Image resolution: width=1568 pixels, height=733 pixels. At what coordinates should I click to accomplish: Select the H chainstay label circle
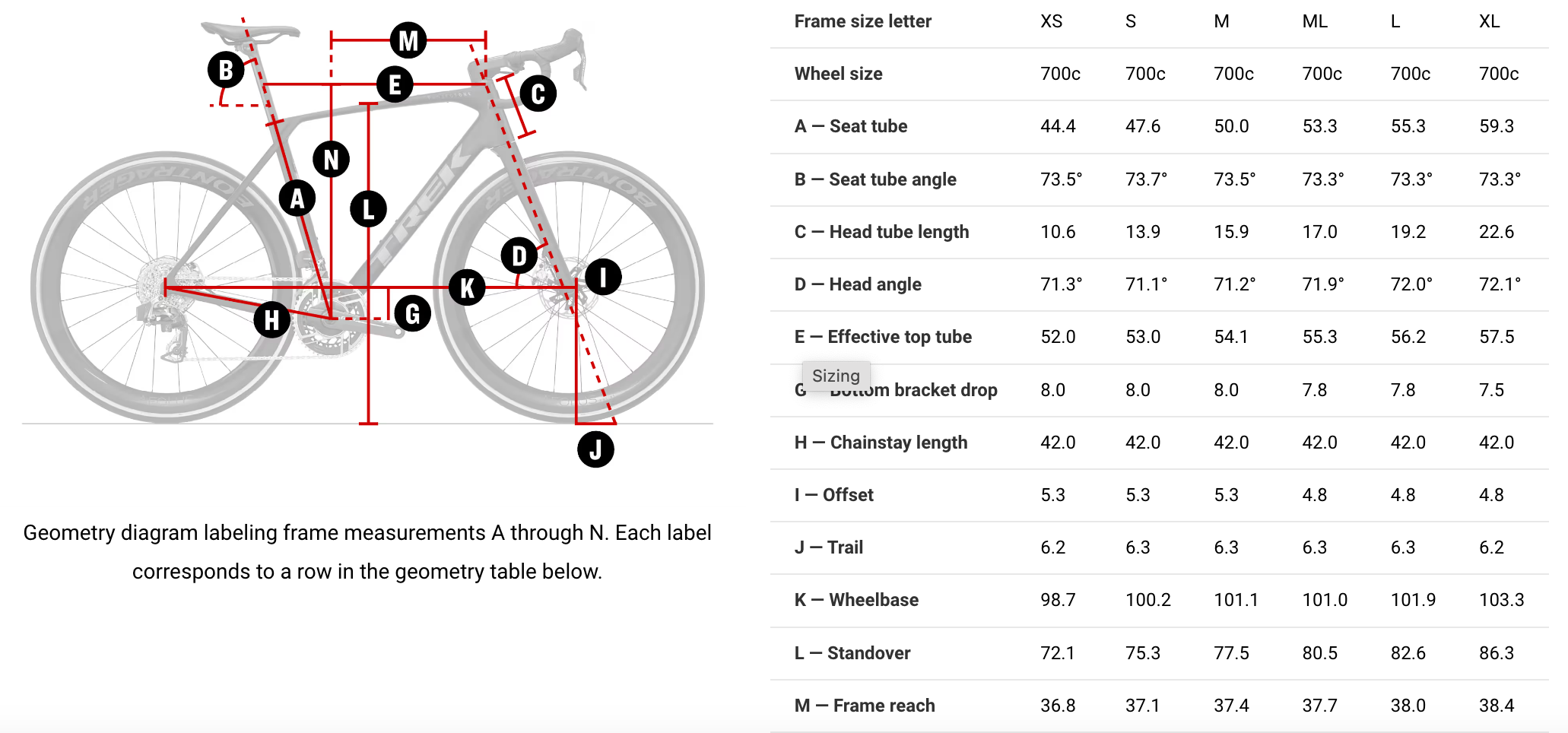coord(271,319)
